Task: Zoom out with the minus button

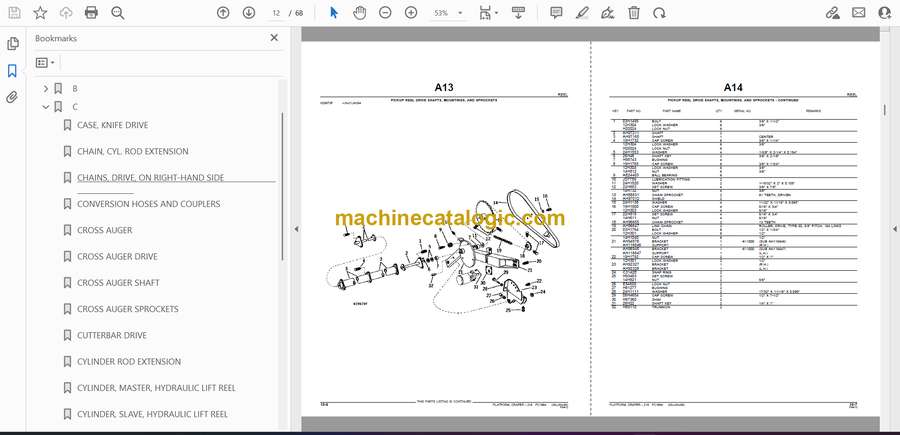Action: coord(385,13)
